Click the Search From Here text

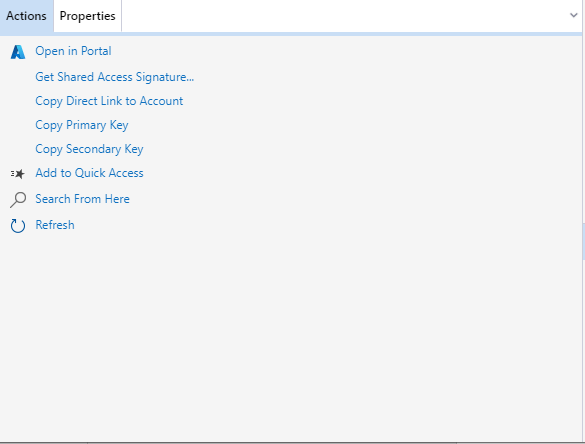pyautogui.click(x=82, y=199)
